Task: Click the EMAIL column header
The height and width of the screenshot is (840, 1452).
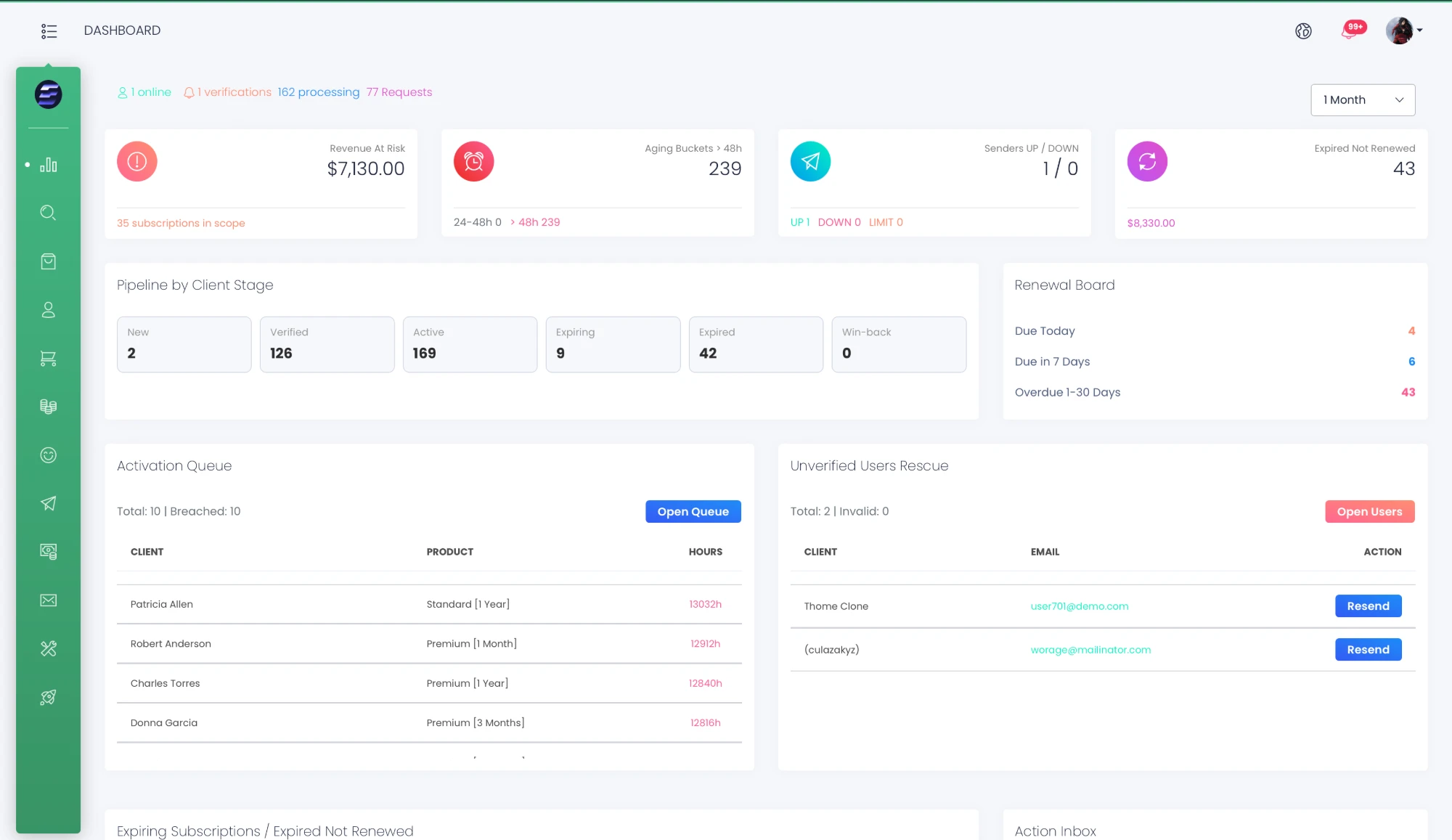Action: click(1045, 552)
